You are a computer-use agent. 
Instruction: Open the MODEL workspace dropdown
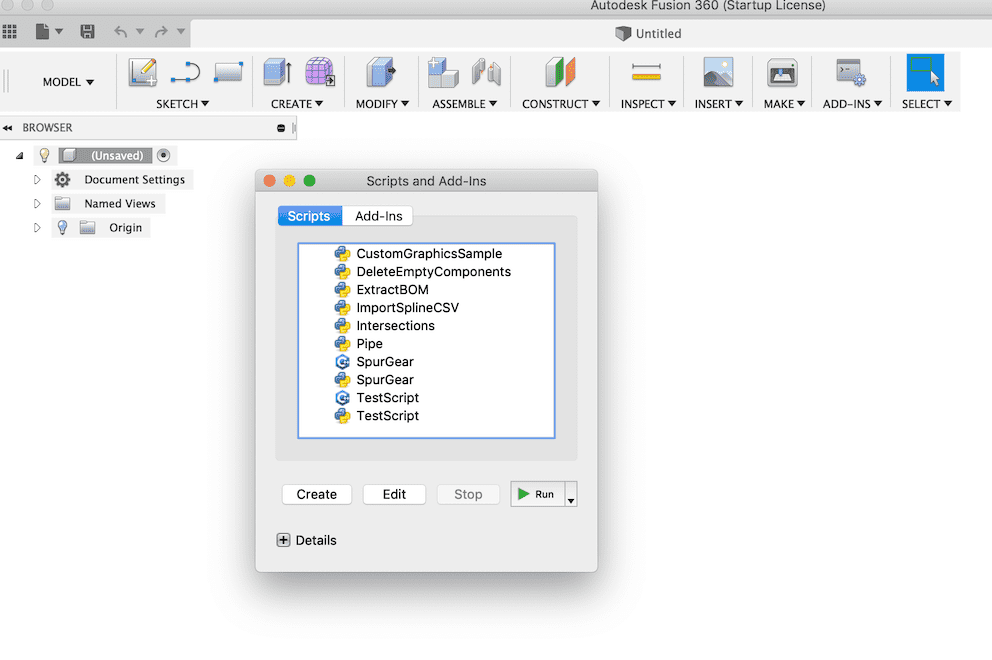tap(68, 82)
